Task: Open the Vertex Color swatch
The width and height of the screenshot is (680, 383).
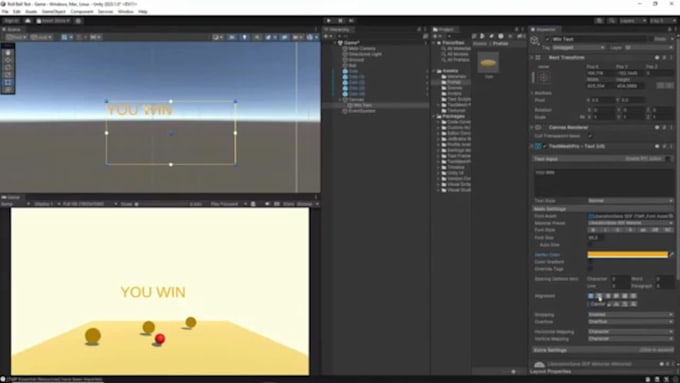Action: click(x=627, y=255)
